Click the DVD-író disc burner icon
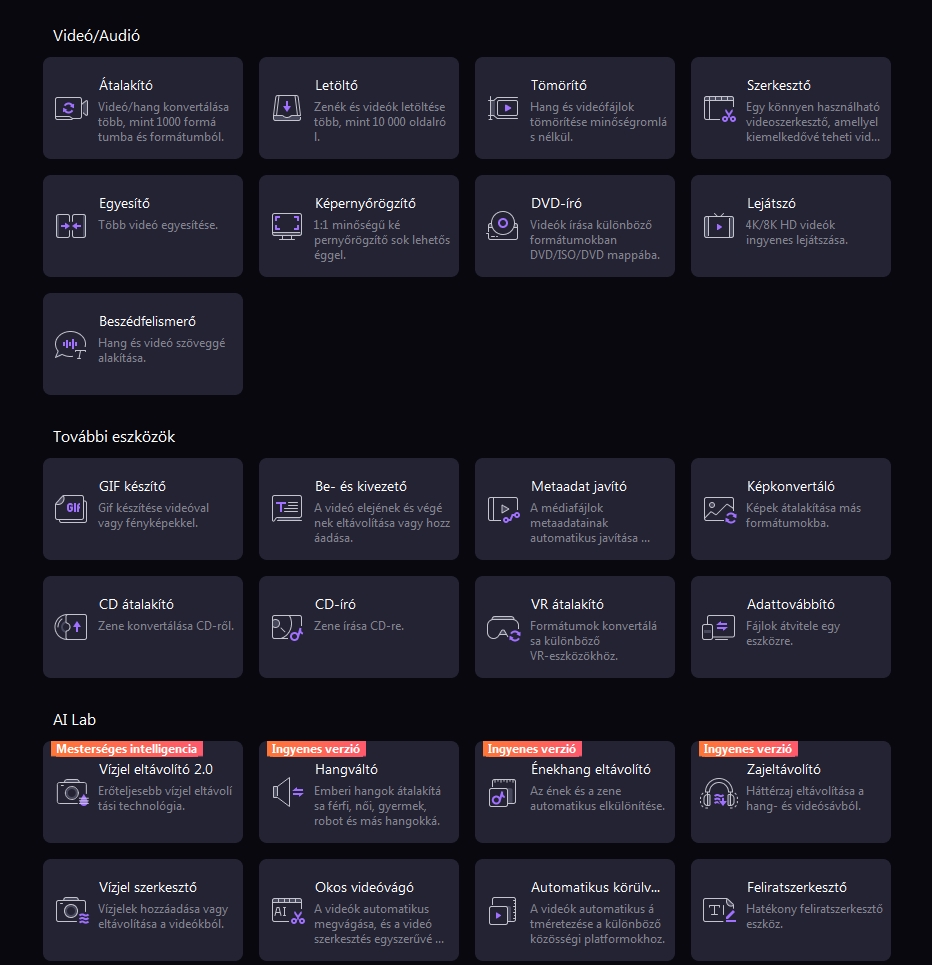The width and height of the screenshot is (932, 965). click(x=502, y=226)
